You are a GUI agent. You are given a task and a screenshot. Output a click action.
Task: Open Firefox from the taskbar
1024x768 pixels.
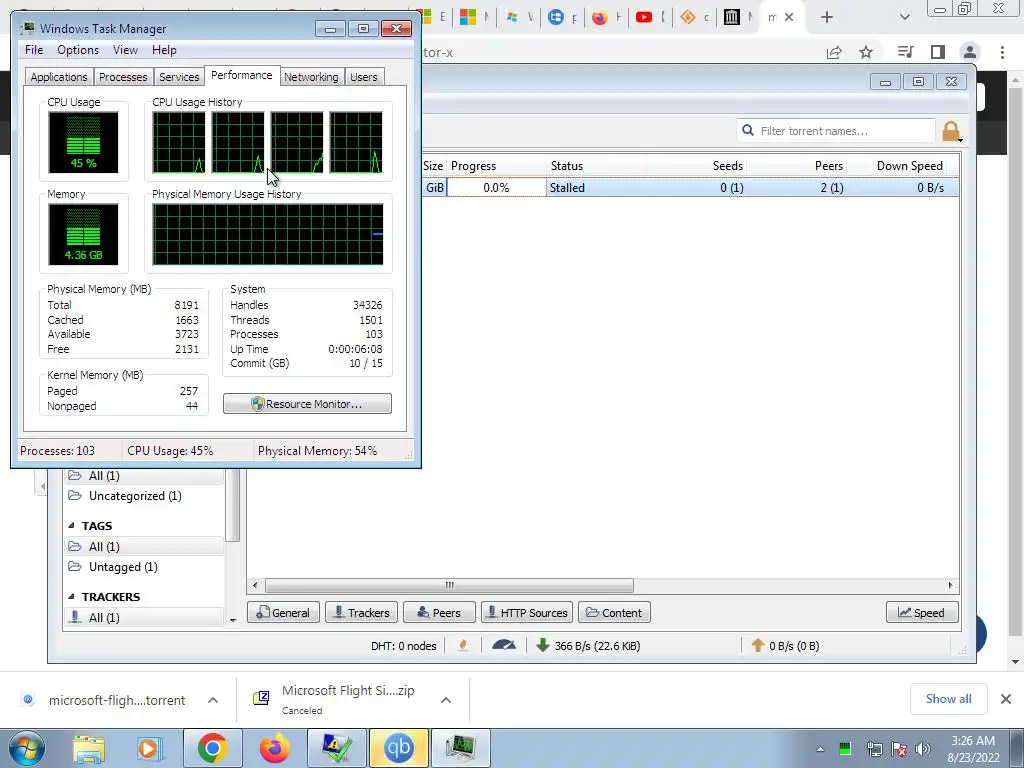[274, 748]
